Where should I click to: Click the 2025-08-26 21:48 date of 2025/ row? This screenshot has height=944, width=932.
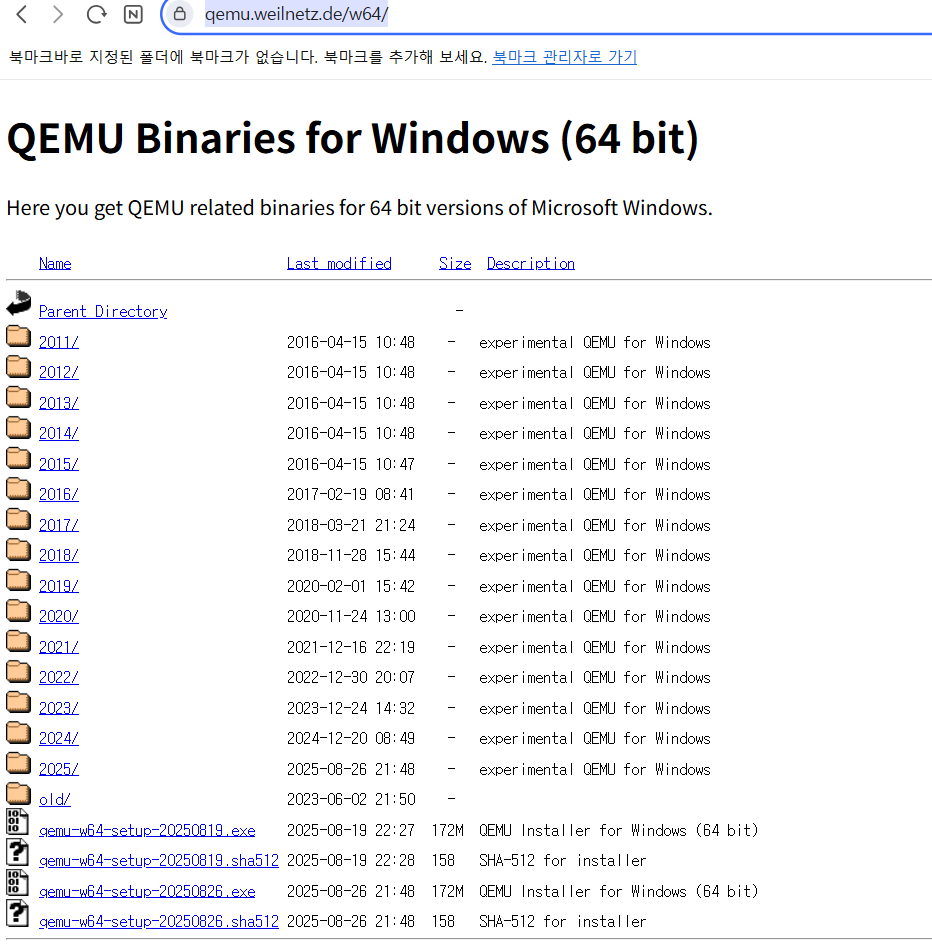(x=350, y=769)
